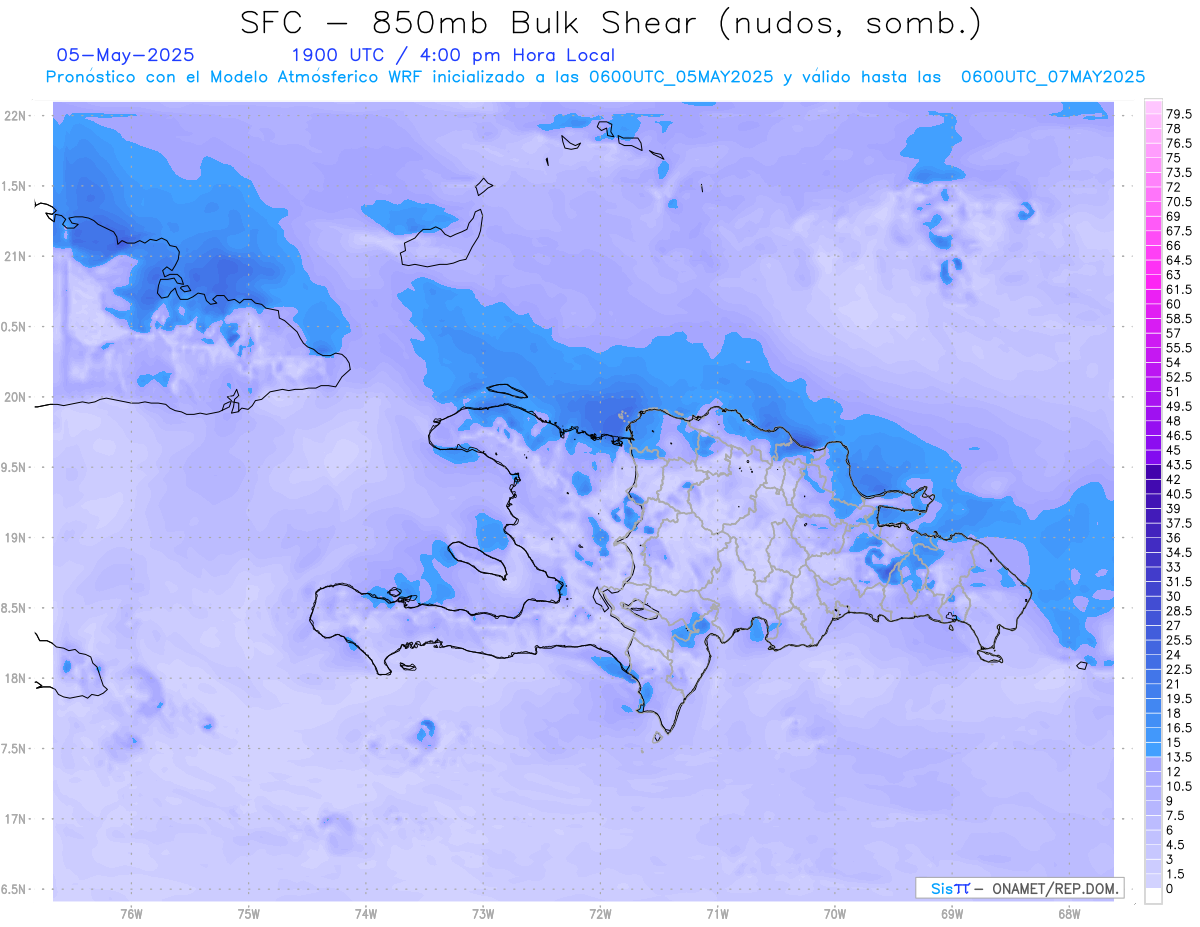The image size is (1200, 927).
Task: Click the "SFC – 850mb Bulk Shear" chart title
Action: 610,22
